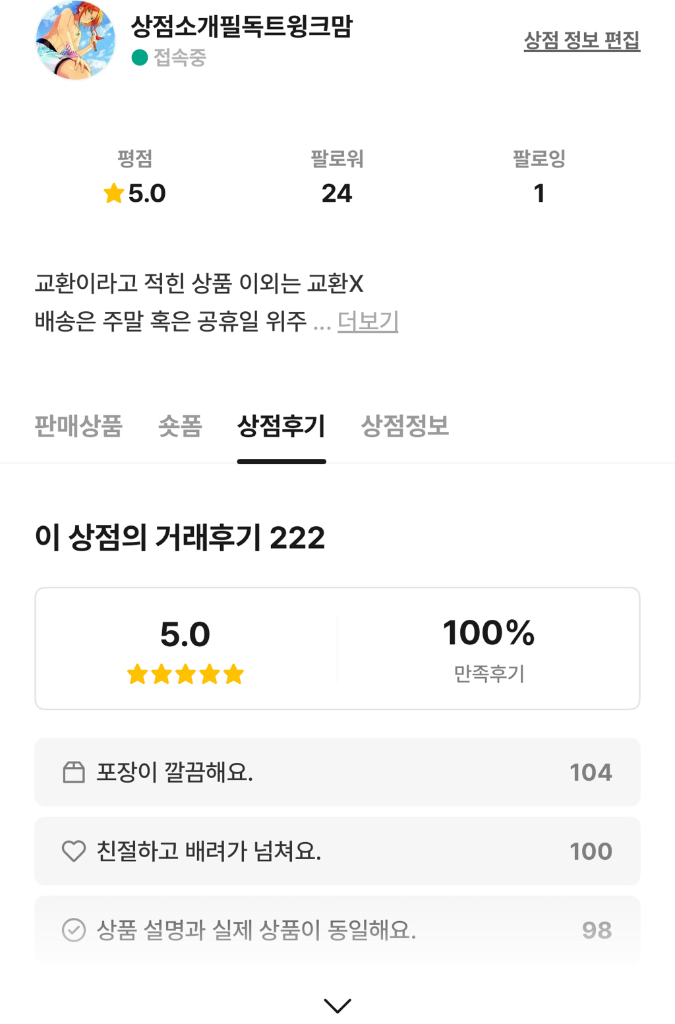The image size is (675, 1024).
Task: Click the 100% 만족후기 summary
Action: coord(489,649)
